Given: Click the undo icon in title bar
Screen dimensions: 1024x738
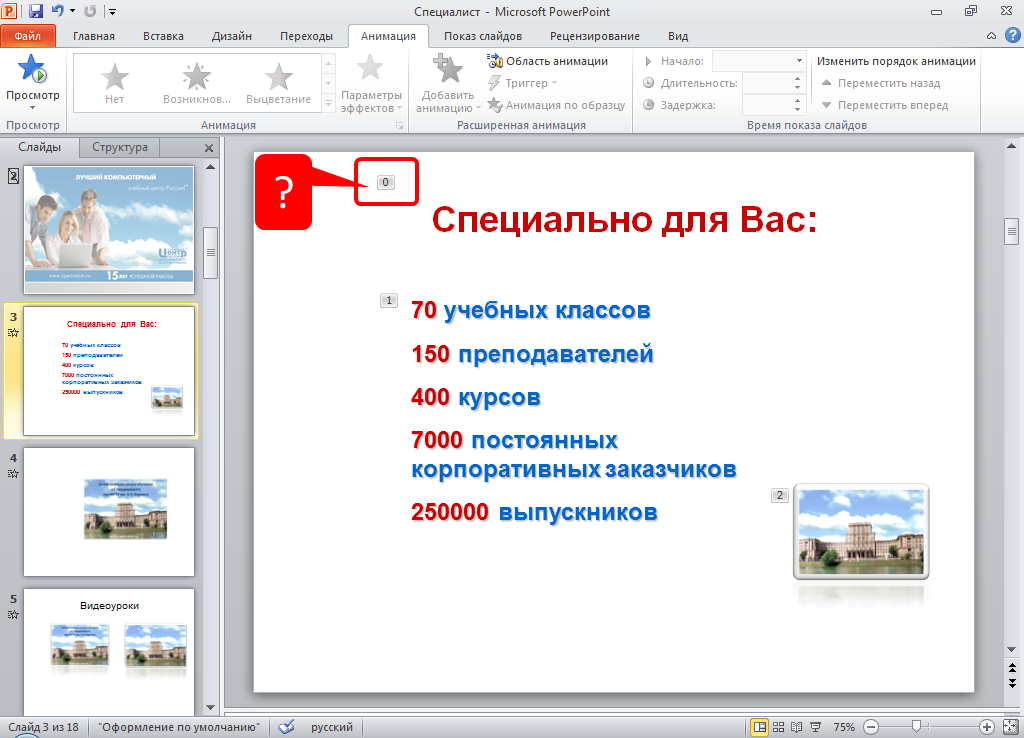Looking at the screenshot, I should coord(58,11).
